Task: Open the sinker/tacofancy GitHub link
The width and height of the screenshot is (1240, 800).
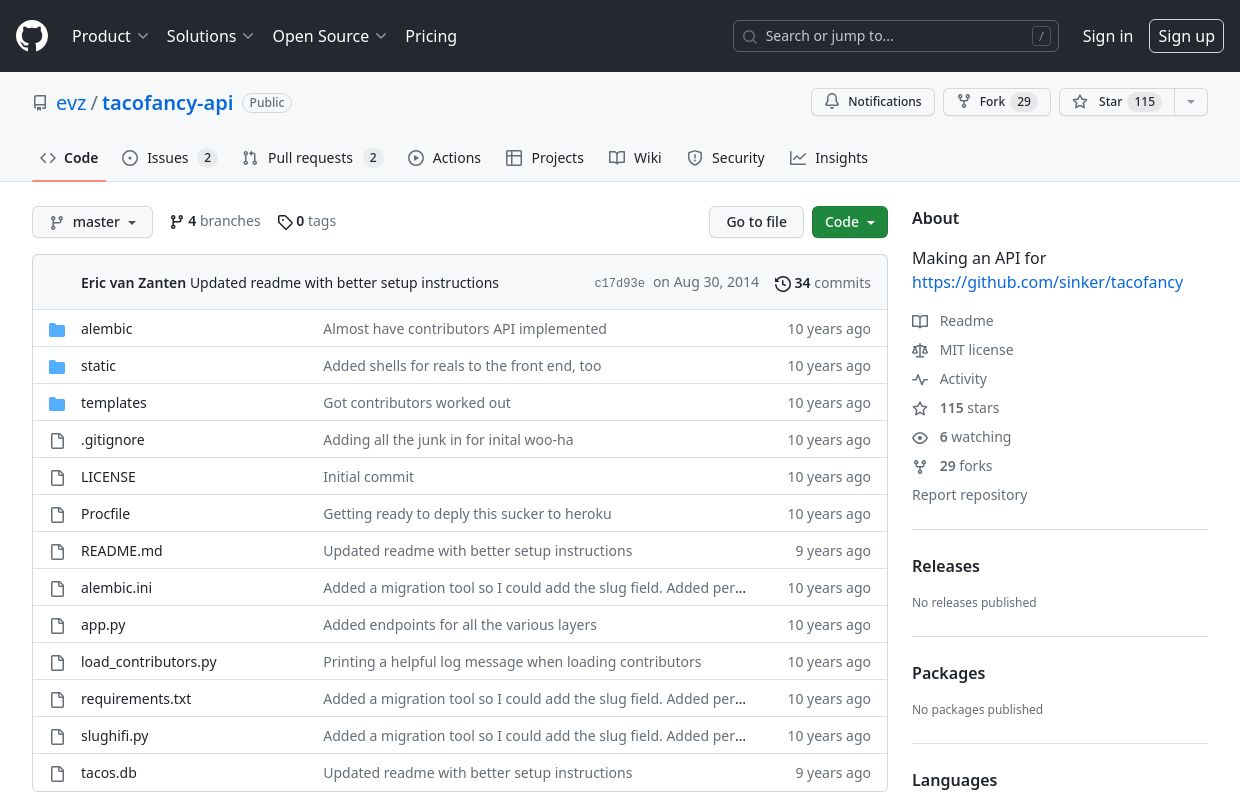Action: 1047,282
